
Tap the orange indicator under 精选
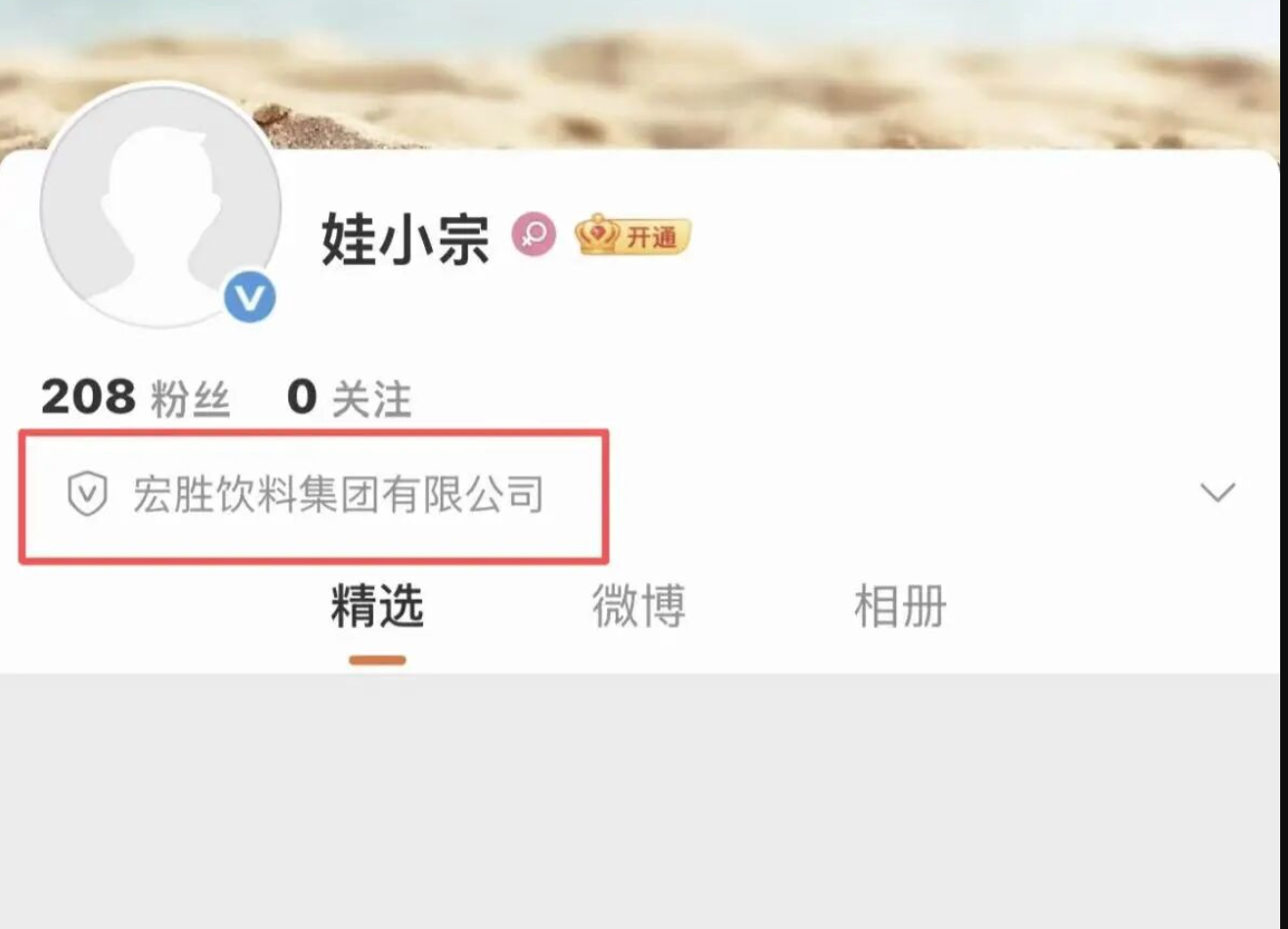(377, 660)
